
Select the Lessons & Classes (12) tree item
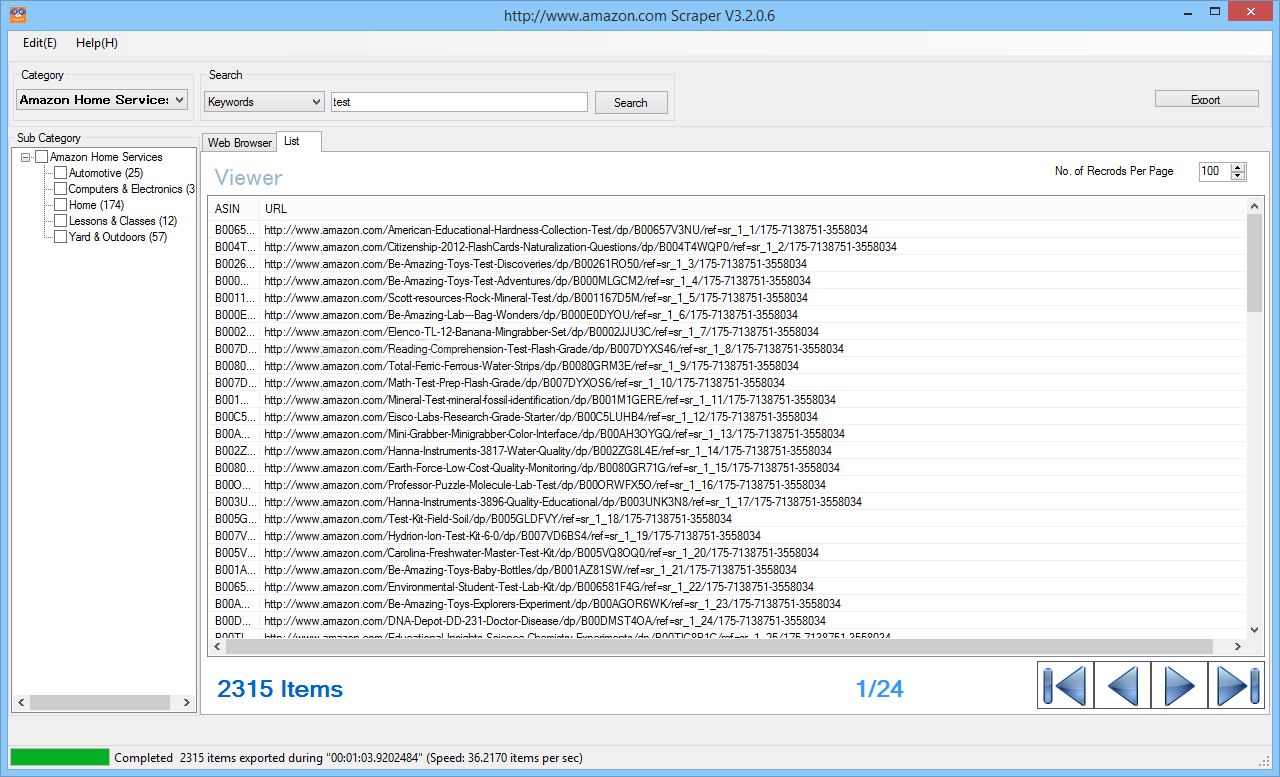pyautogui.click(x=122, y=221)
